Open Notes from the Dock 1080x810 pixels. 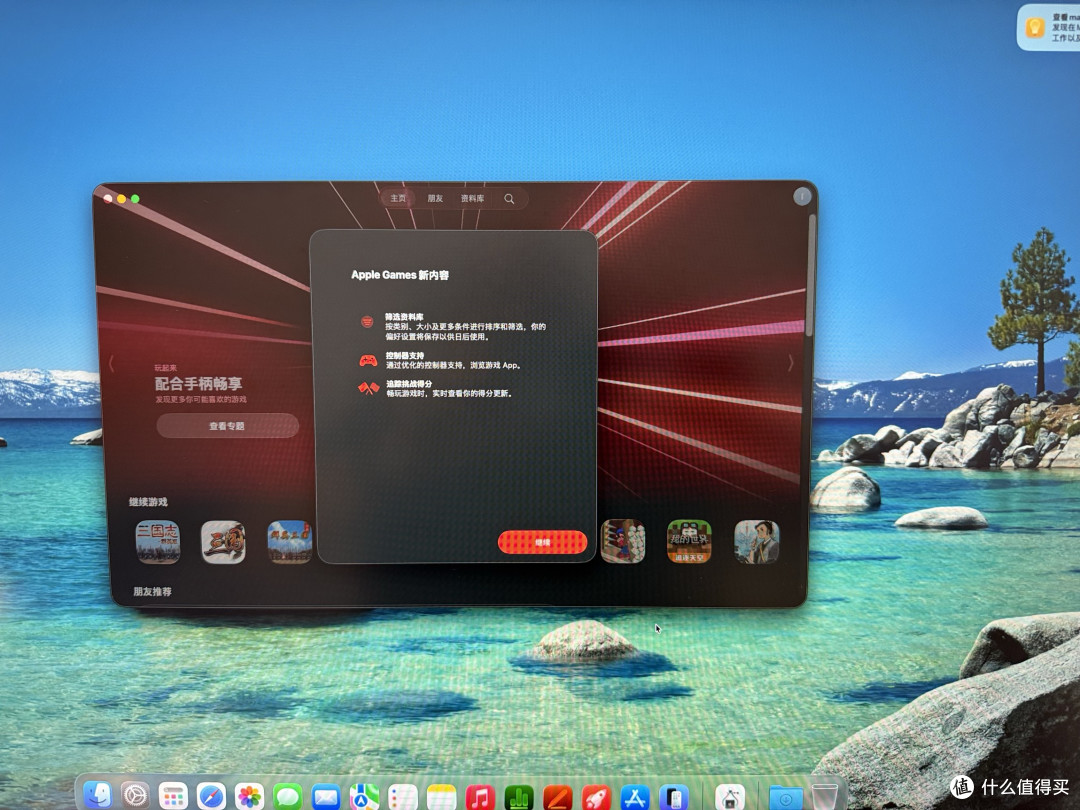click(x=442, y=798)
